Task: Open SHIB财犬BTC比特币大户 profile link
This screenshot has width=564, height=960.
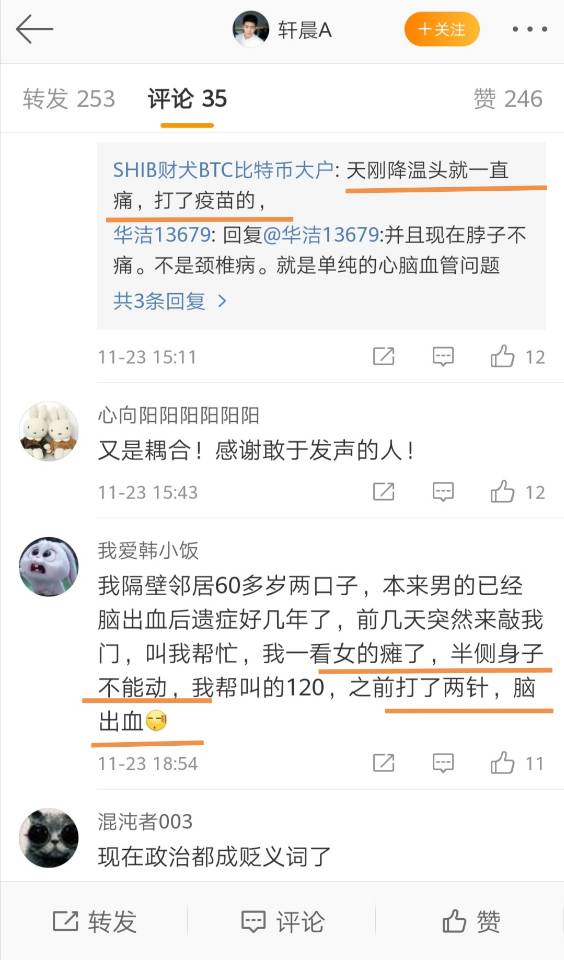Action: point(223,170)
